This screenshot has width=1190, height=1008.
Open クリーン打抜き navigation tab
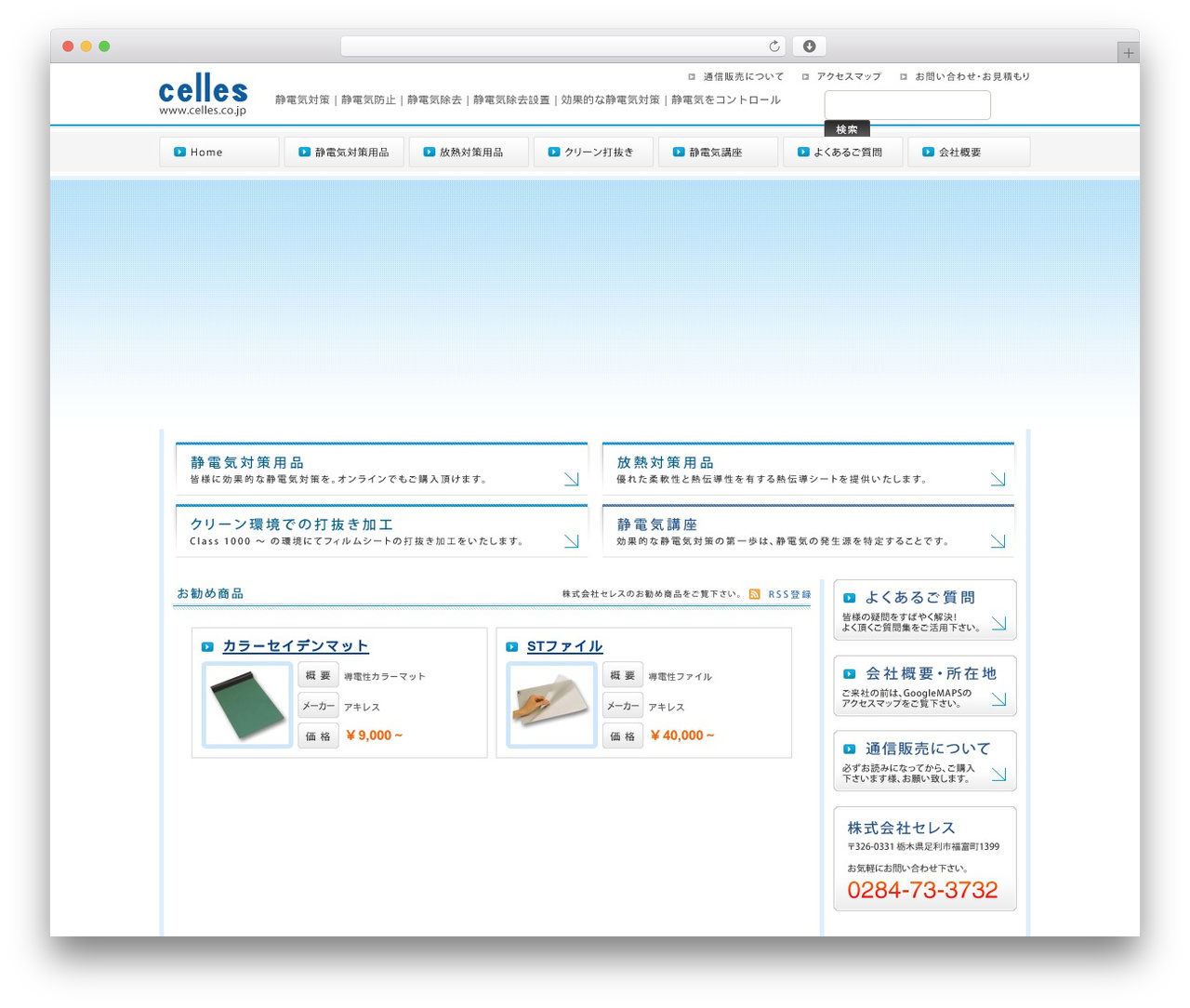pyautogui.click(x=593, y=152)
